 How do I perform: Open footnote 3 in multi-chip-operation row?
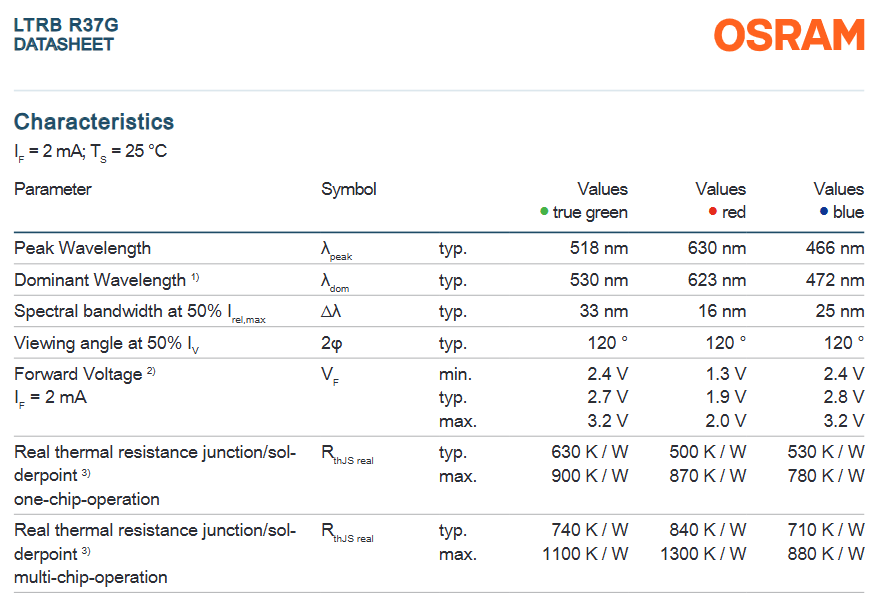[87, 550]
